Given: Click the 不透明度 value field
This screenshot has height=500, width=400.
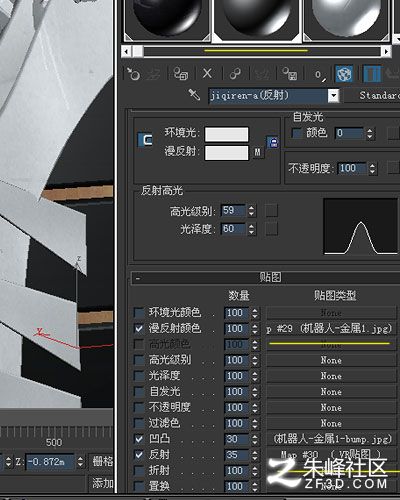Looking at the screenshot, I should [352, 168].
